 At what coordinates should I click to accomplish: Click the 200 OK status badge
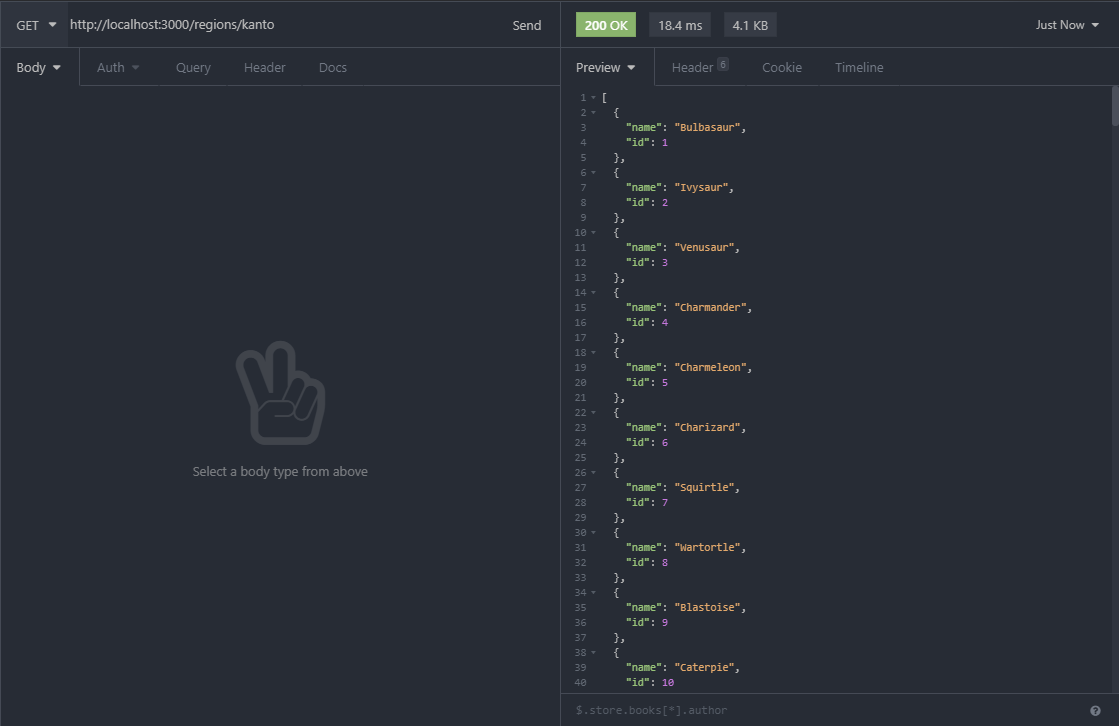(x=605, y=24)
